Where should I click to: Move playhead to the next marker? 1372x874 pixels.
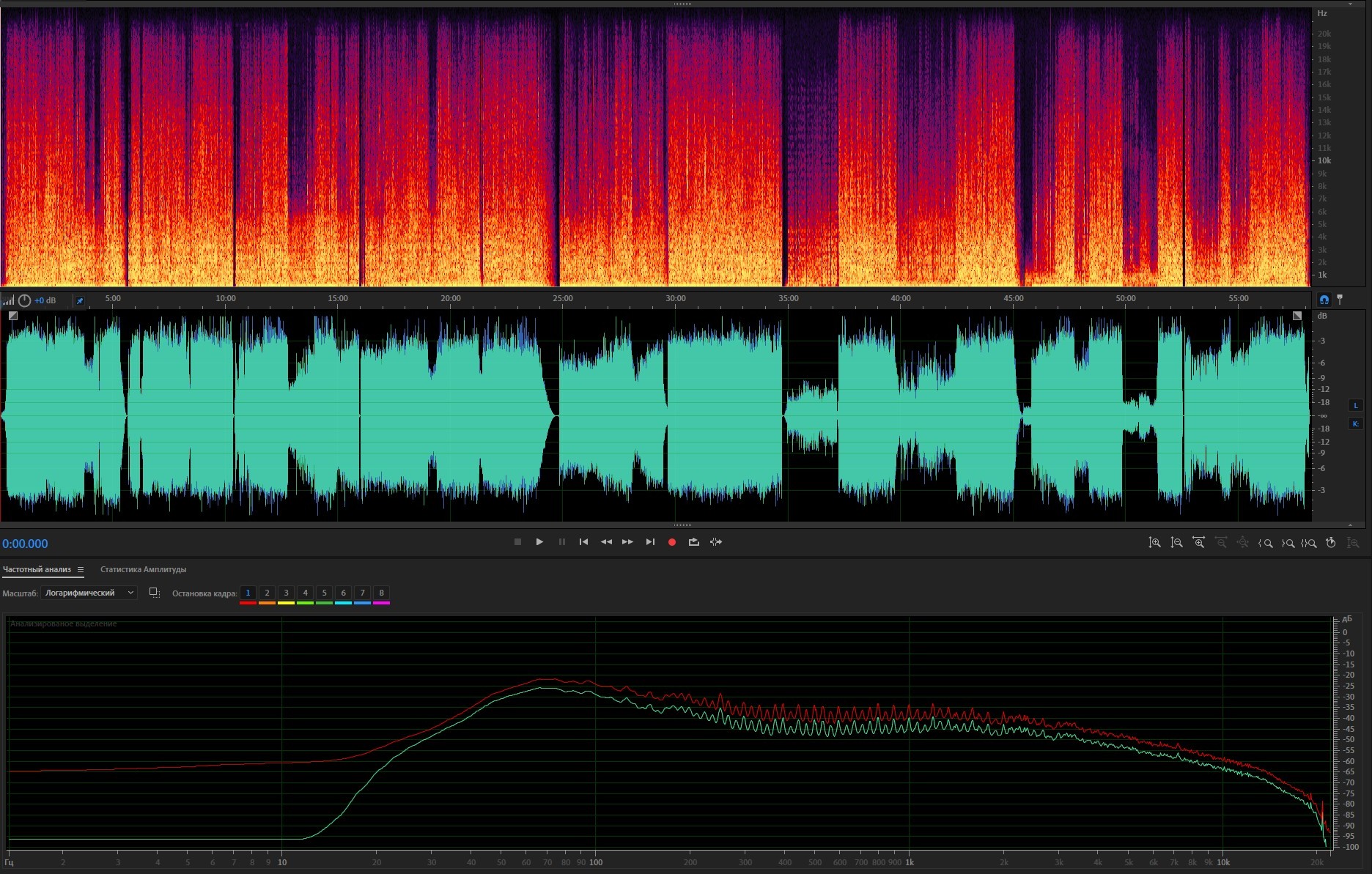point(650,542)
